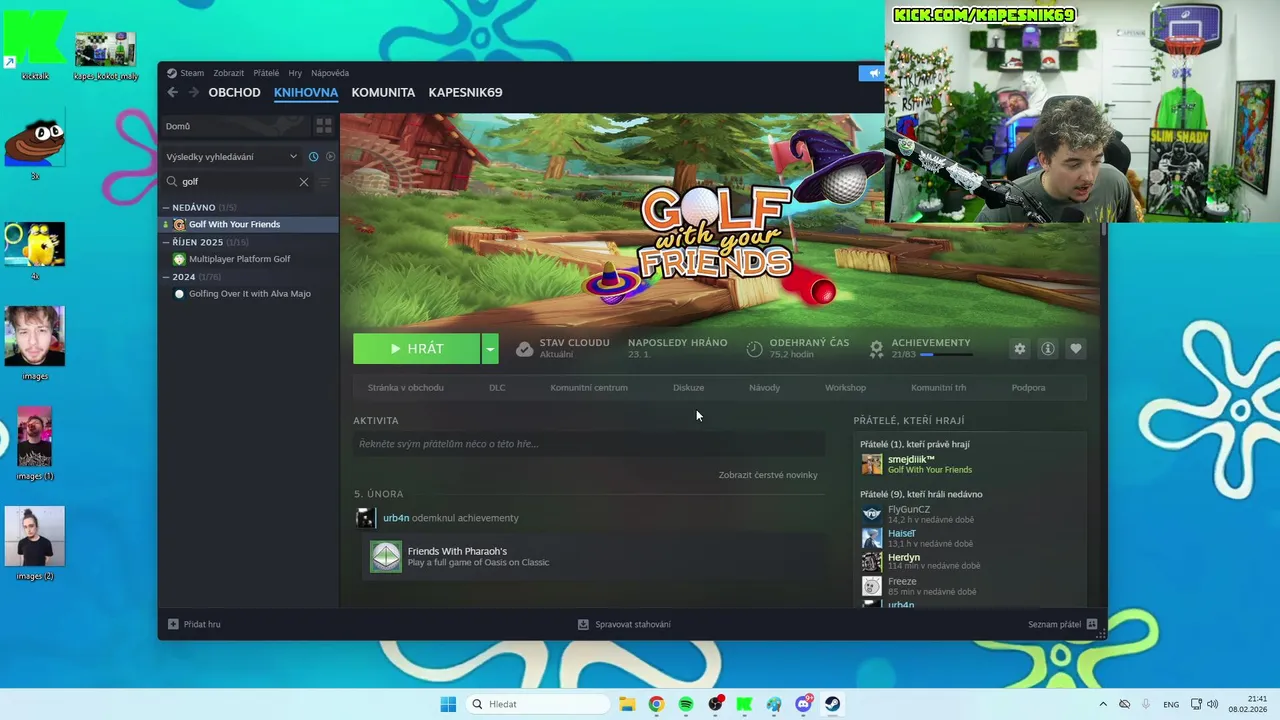Open the Výsledky vyhledávání collection dropdown
This screenshot has width=1280, height=720.
click(x=231, y=157)
